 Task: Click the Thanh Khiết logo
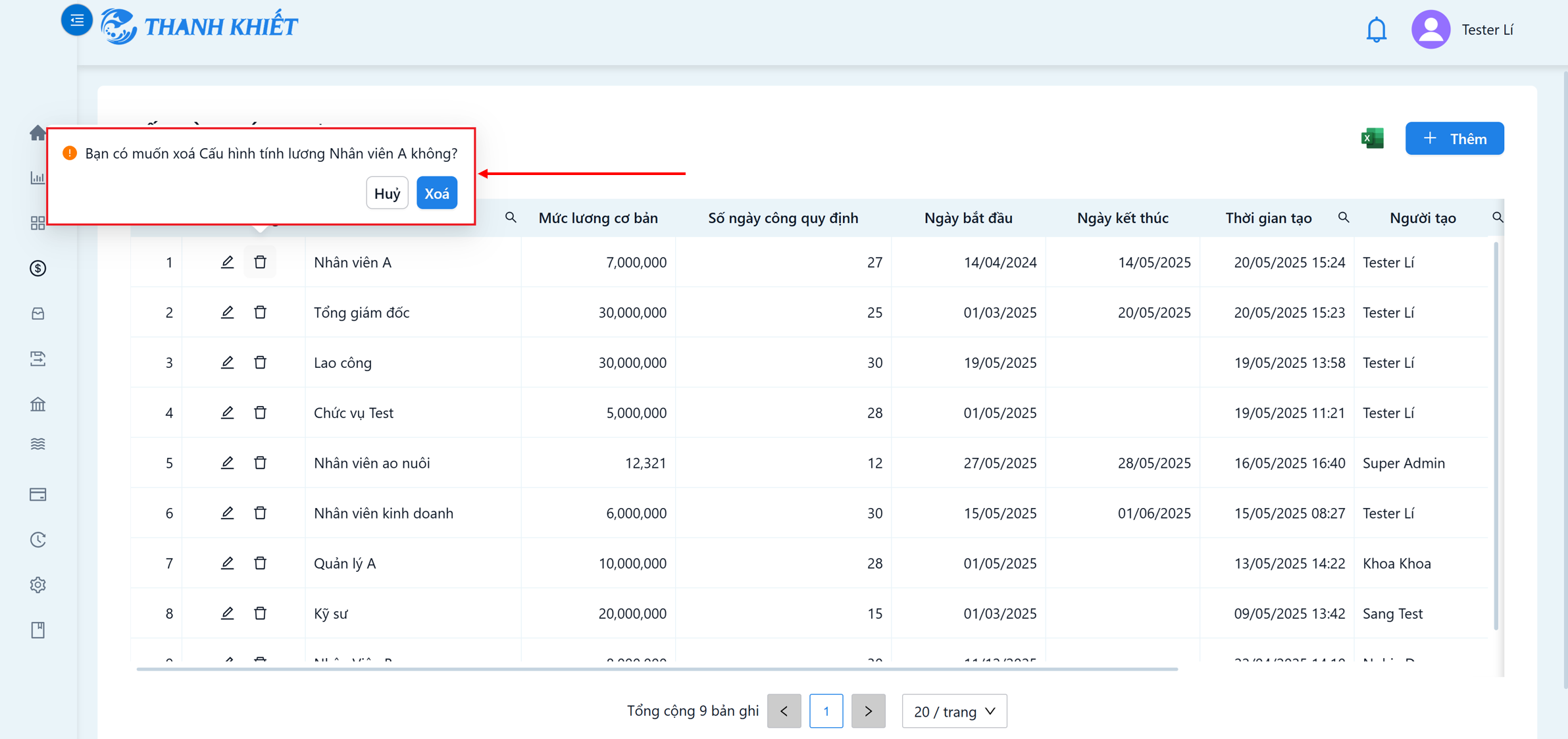click(x=199, y=26)
